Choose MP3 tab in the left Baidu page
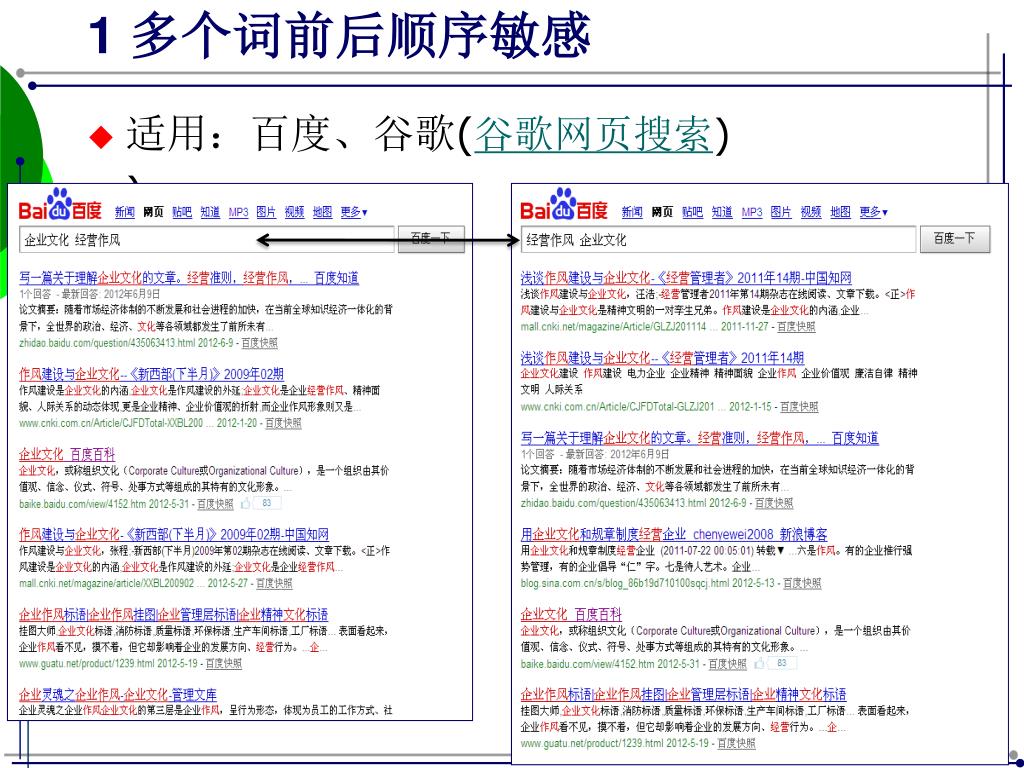 click(238, 212)
